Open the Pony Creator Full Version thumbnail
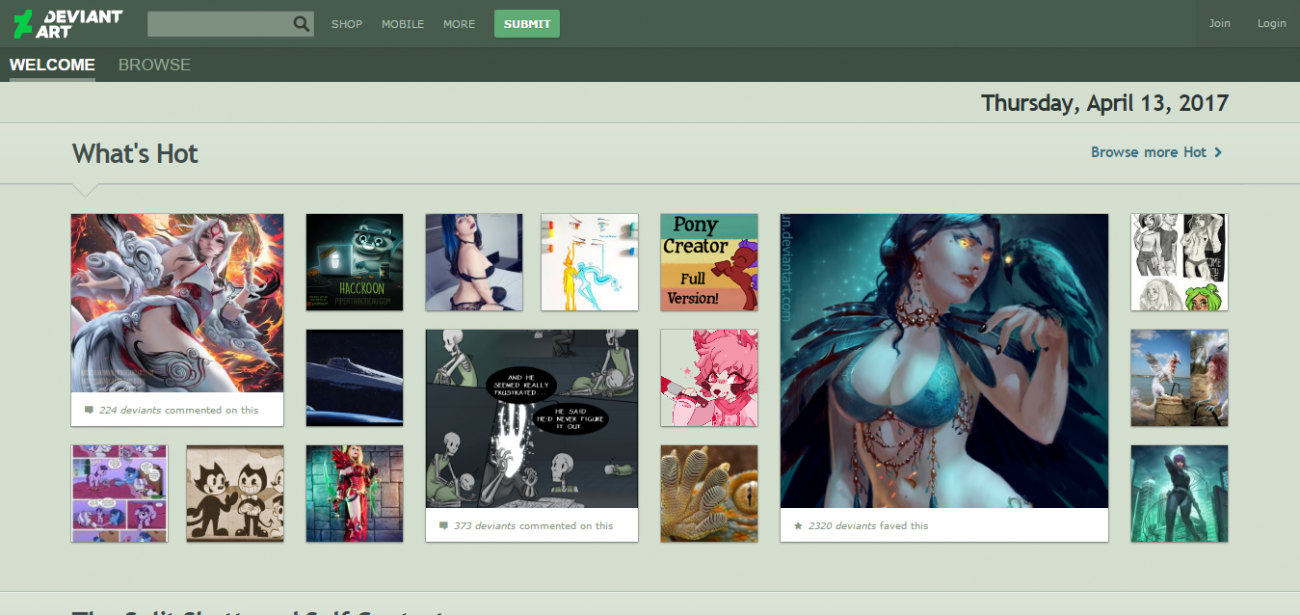 coord(709,262)
